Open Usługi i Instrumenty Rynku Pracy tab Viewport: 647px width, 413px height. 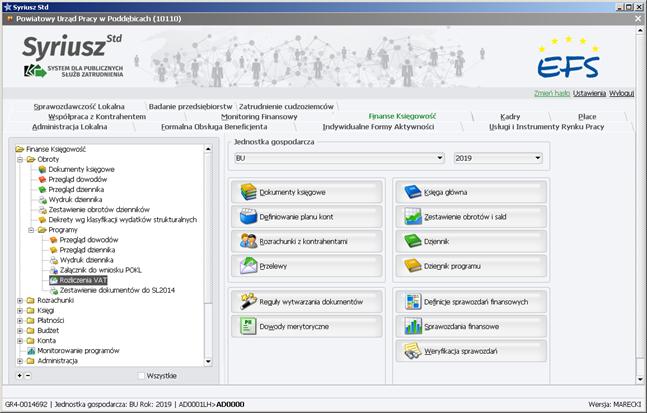click(547, 127)
